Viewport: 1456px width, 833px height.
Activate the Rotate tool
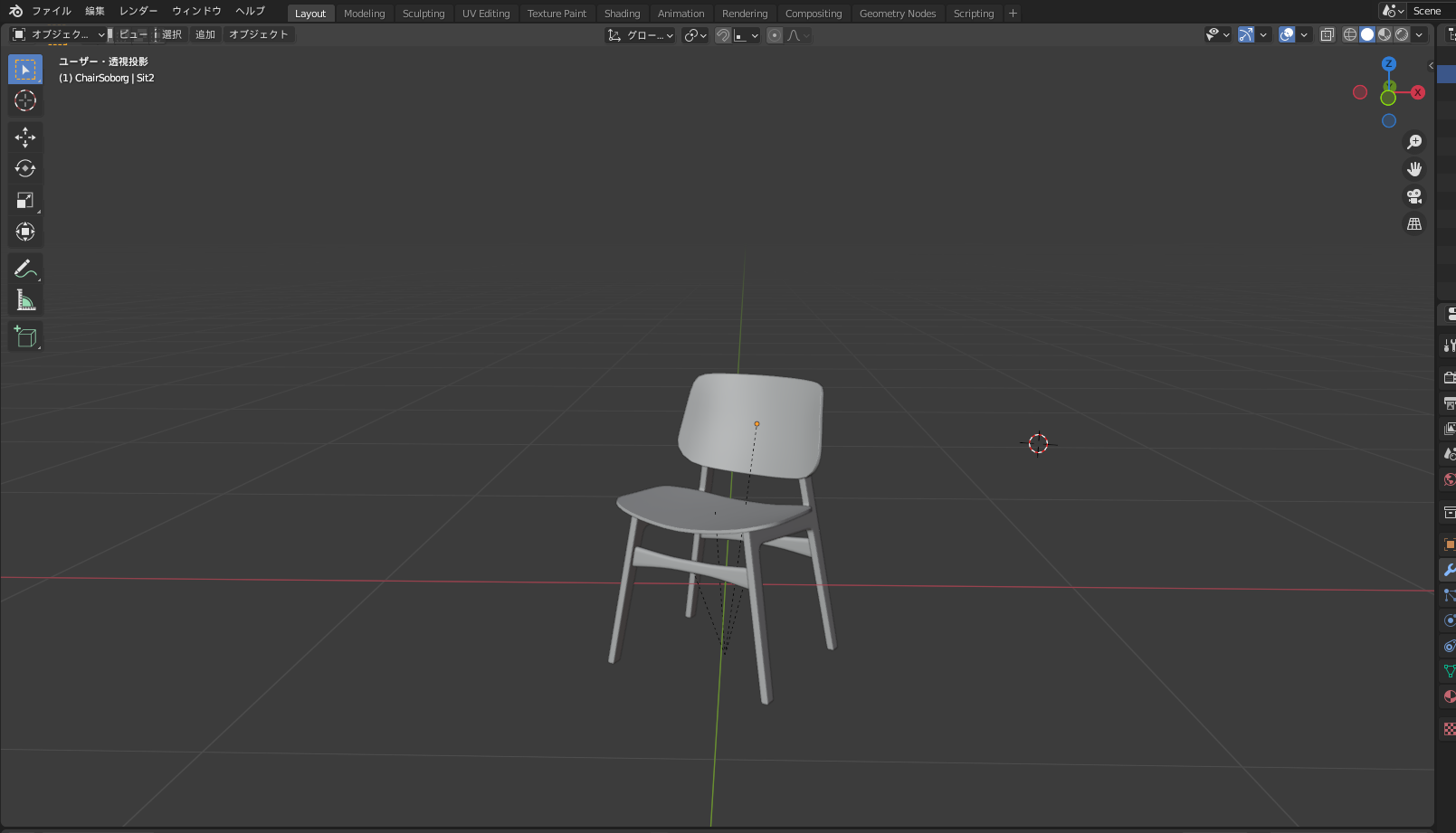(25, 169)
